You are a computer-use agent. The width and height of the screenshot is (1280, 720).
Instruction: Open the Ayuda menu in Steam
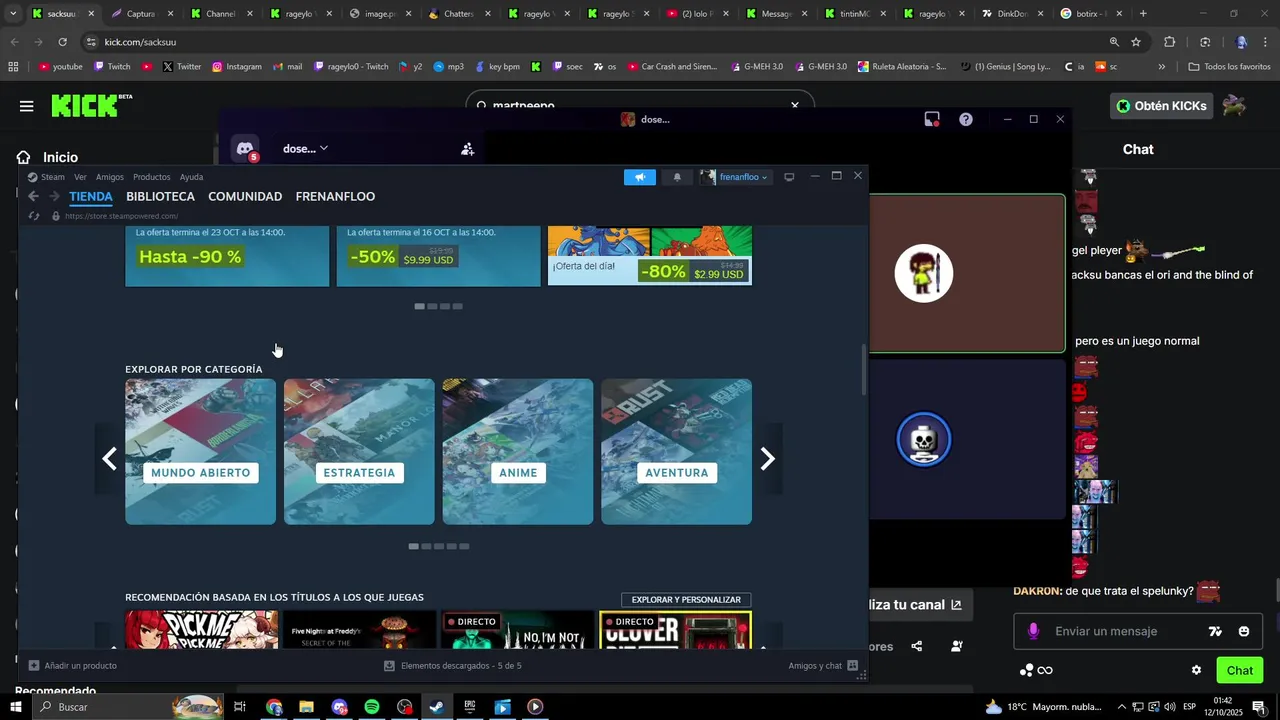(x=191, y=177)
